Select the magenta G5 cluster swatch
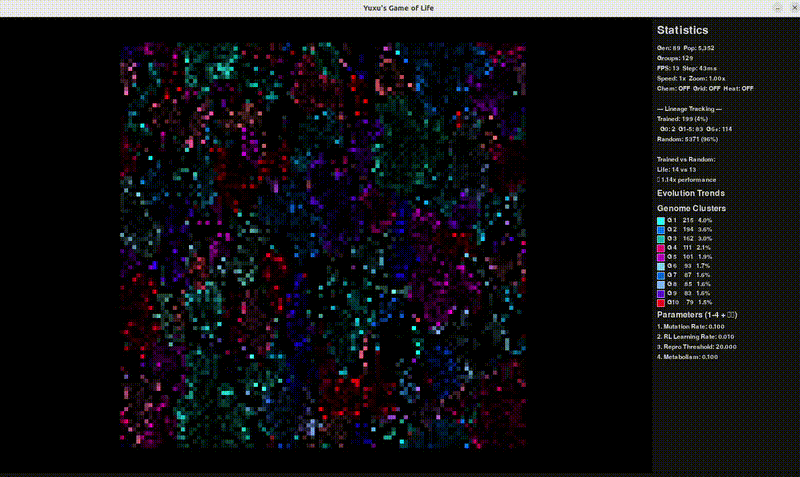The image size is (800, 477). [x=661, y=258]
